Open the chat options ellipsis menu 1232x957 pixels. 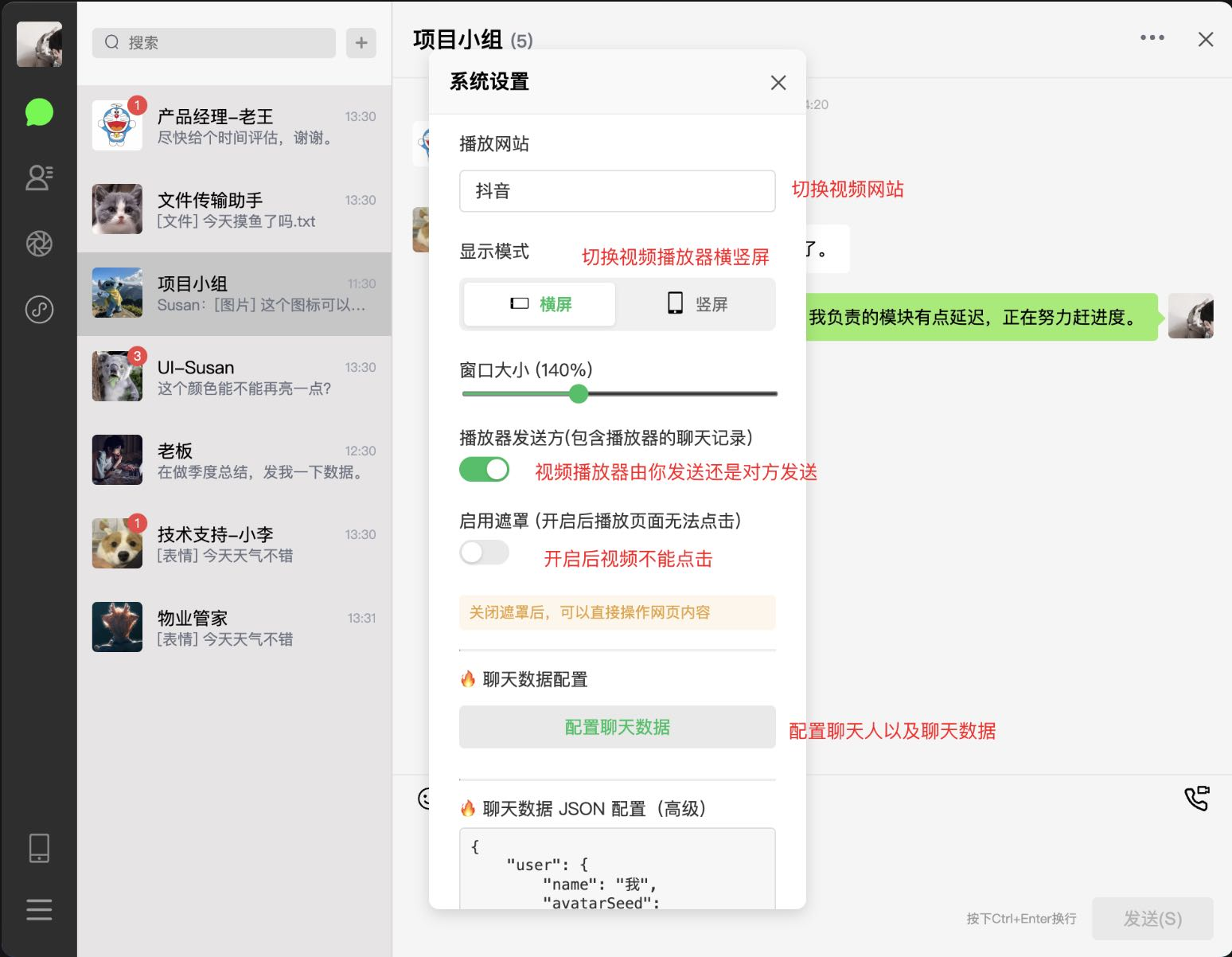point(1152,37)
